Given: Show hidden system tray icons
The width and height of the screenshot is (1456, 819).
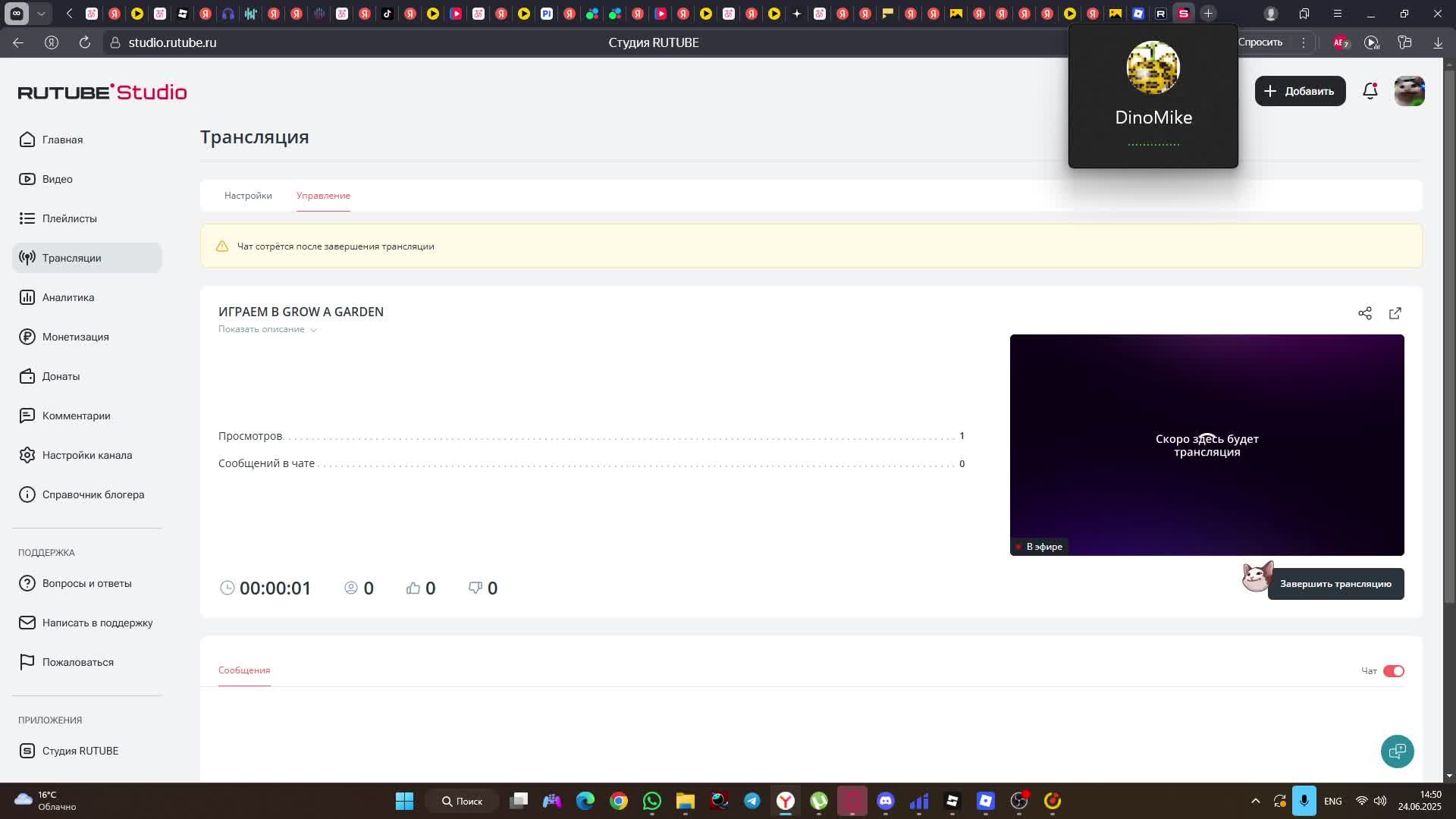Looking at the screenshot, I should coord(1255,801).
